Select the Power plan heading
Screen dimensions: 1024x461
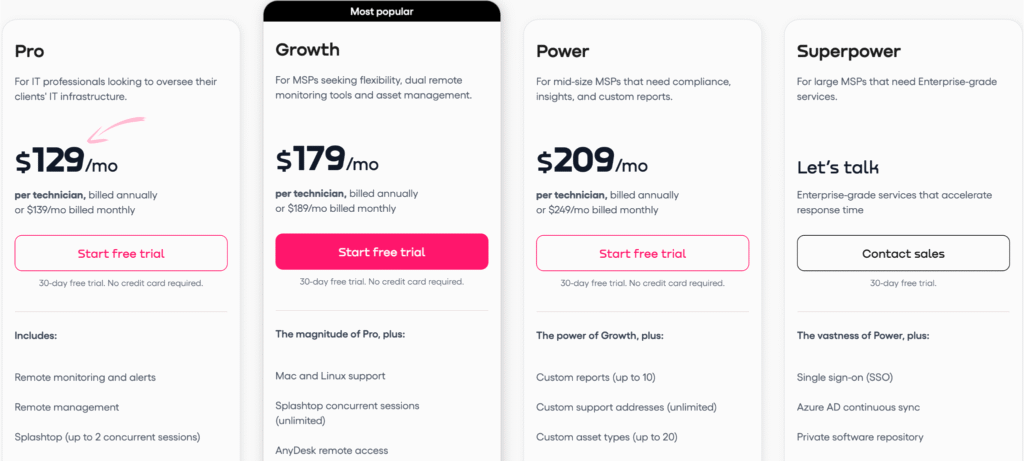click(x=562, y=51)
